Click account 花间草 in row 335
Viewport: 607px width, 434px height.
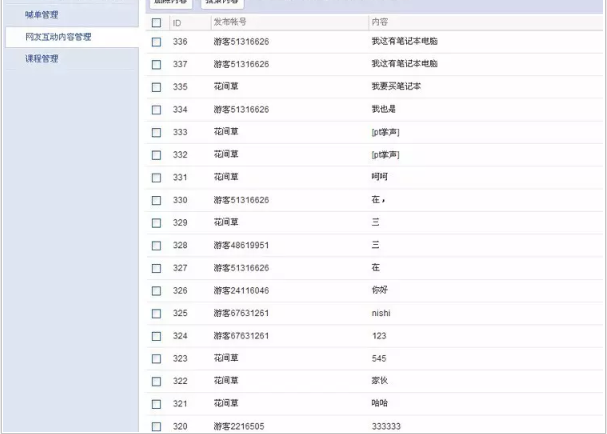pos(226,86)
